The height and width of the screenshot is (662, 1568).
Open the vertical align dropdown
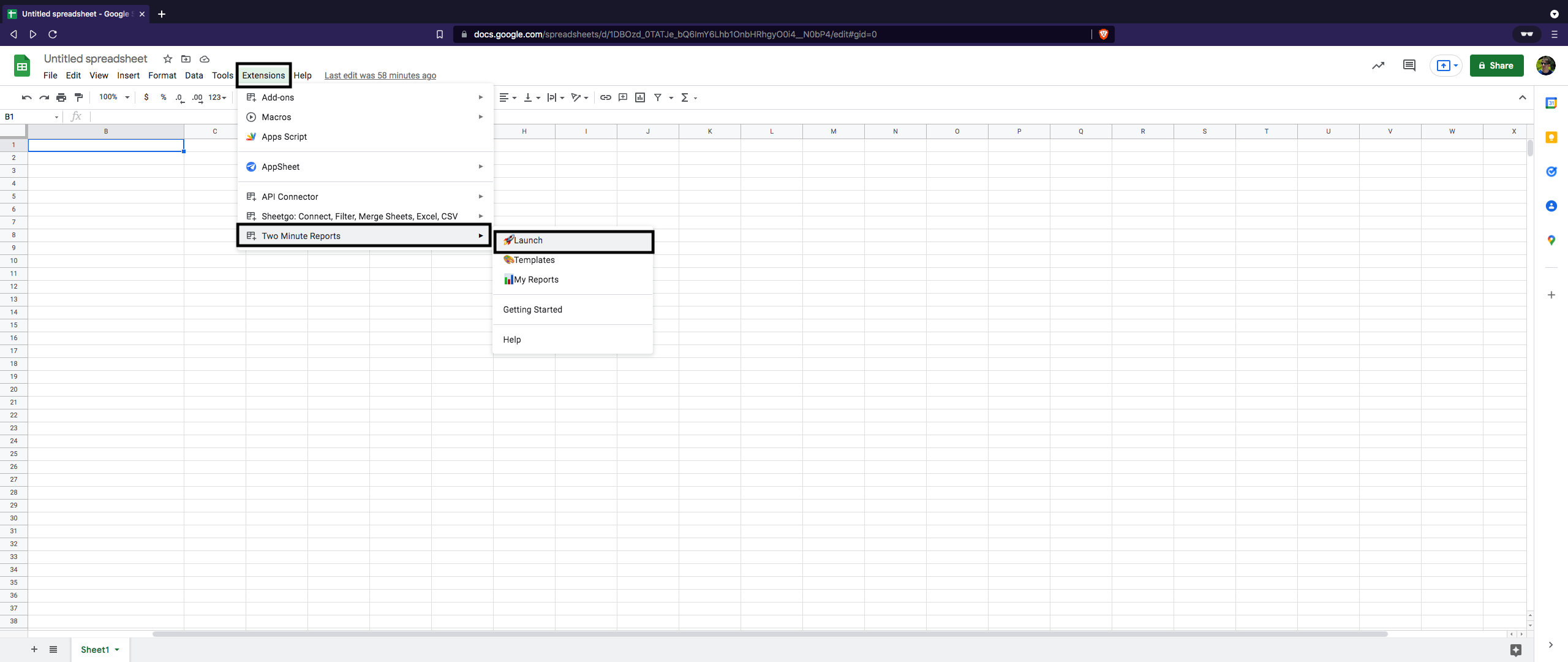coord(532,97)
